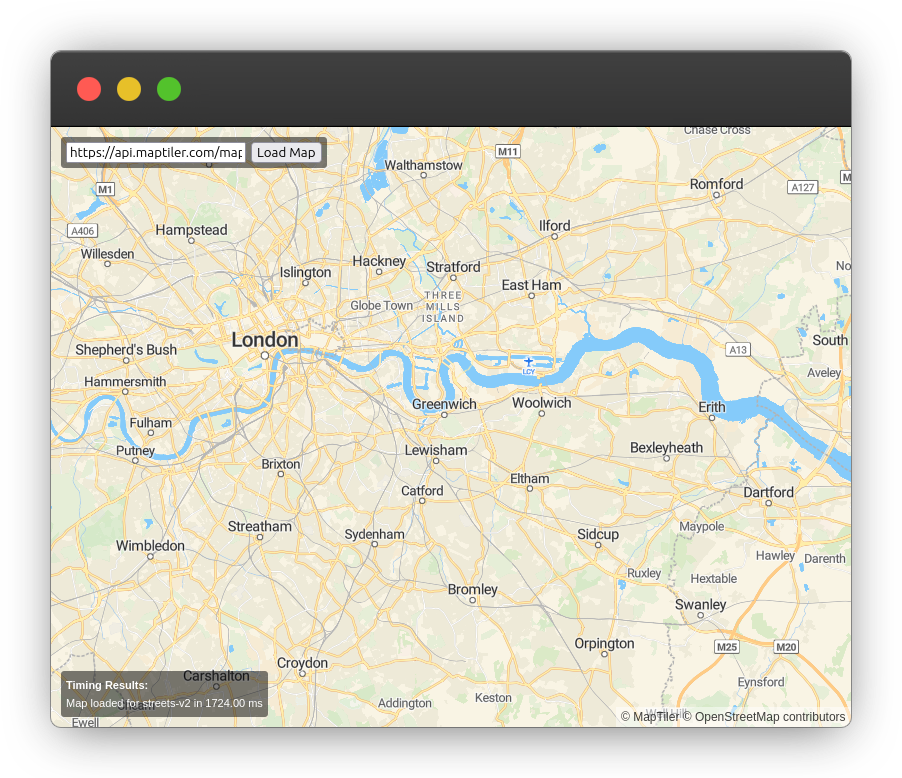Click the Swanley place label

coord(701,605)
